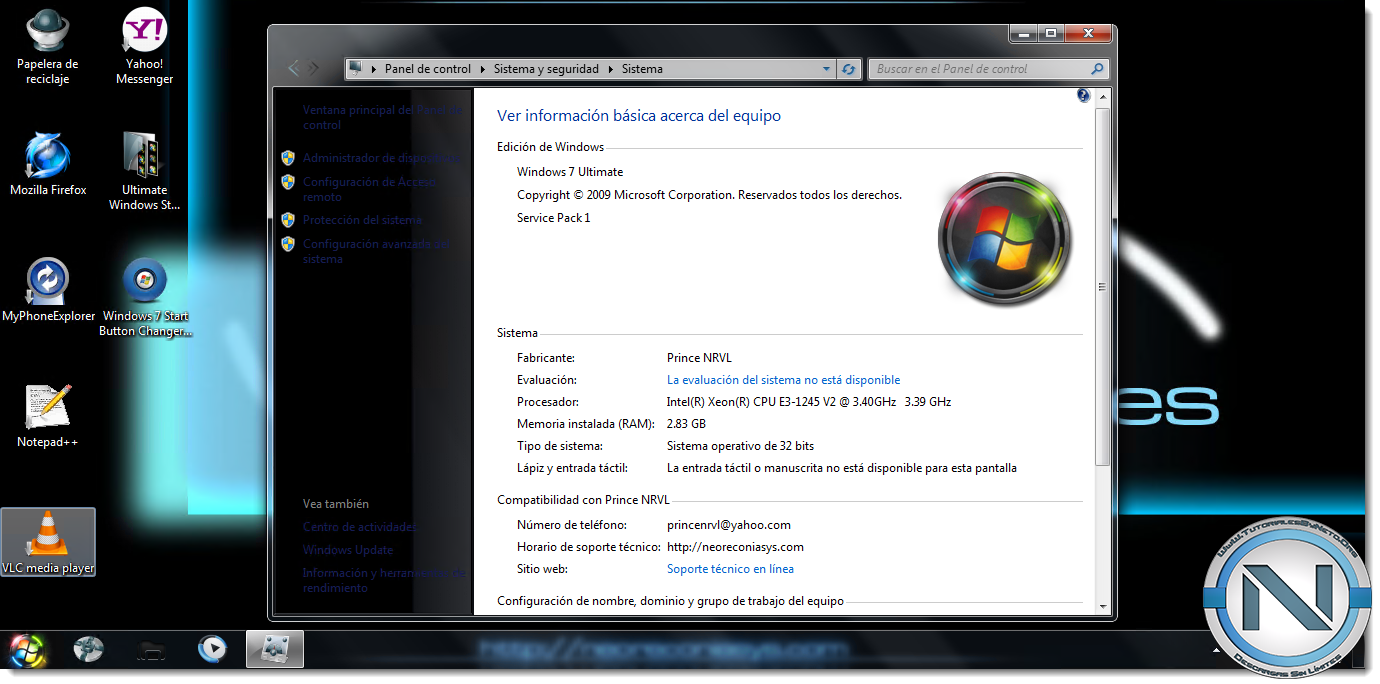Open the black folder taskbar icon
Viewport: 1380px width, 684px height.
(x=151, y=650)
